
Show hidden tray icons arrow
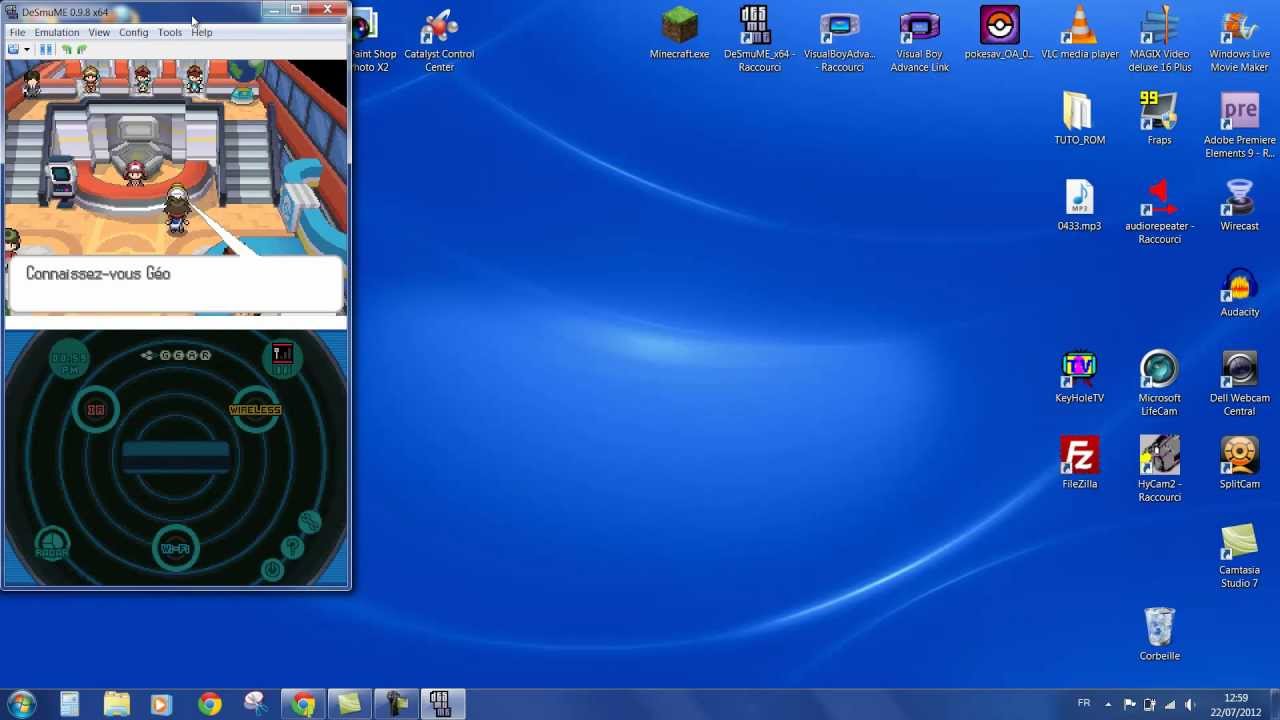[1108, 704]
